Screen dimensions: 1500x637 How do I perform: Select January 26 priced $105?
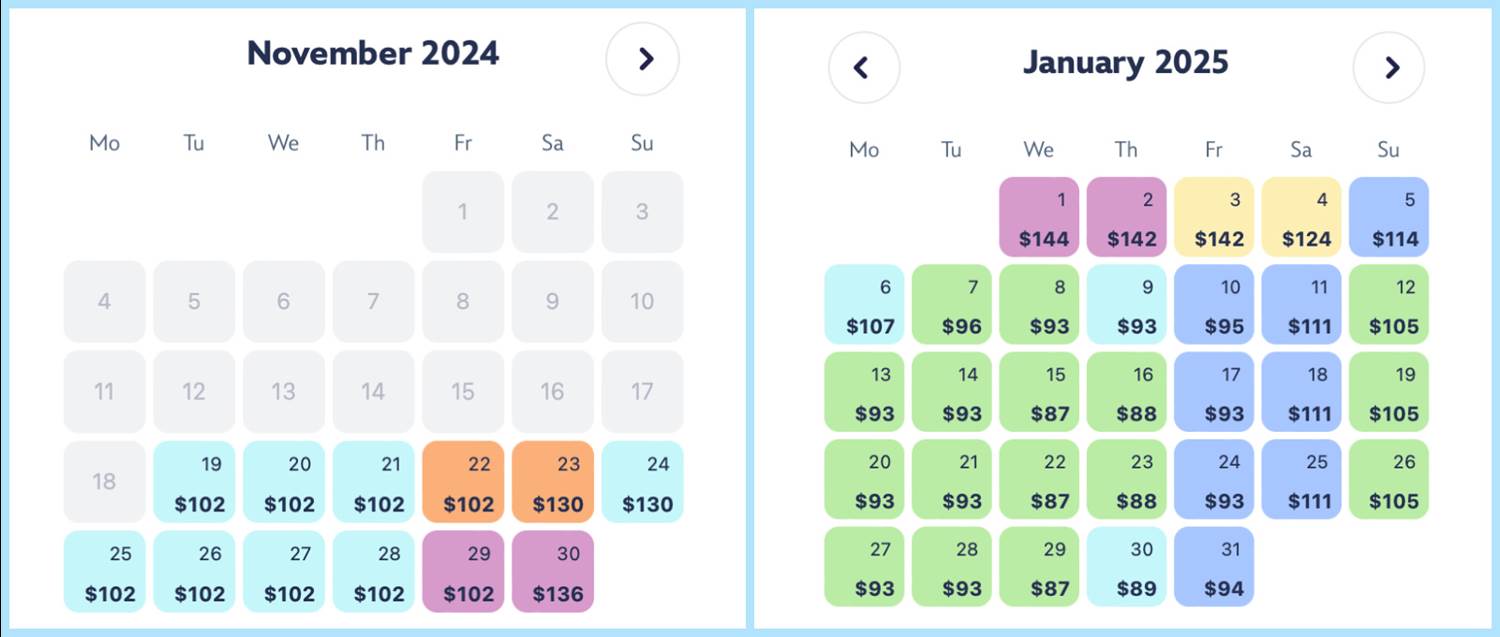coord(1388,480)
